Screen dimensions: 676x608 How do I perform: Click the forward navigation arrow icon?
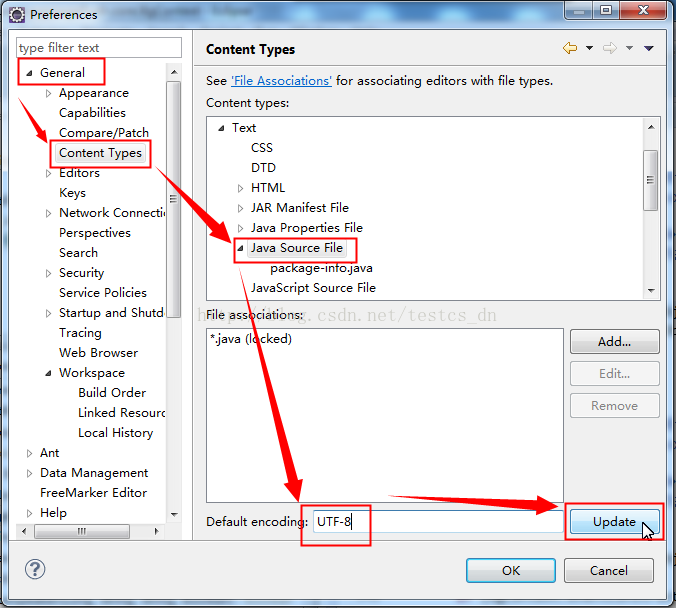(x=610, y=48)
